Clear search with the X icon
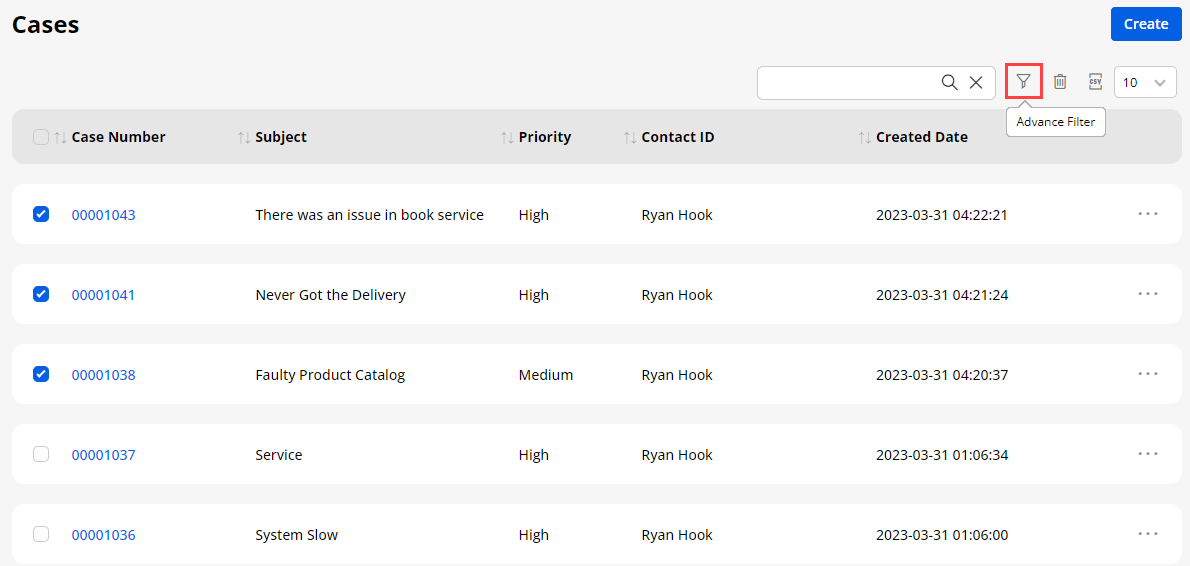 pos(976,83)
